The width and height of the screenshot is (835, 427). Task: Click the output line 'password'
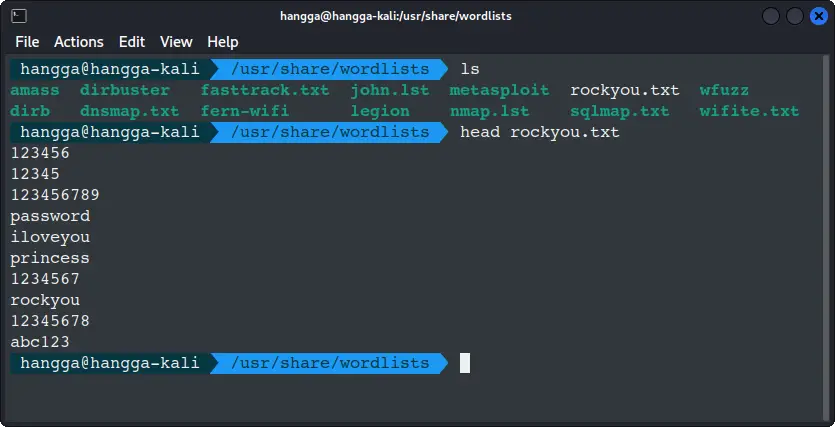point(50,216)
